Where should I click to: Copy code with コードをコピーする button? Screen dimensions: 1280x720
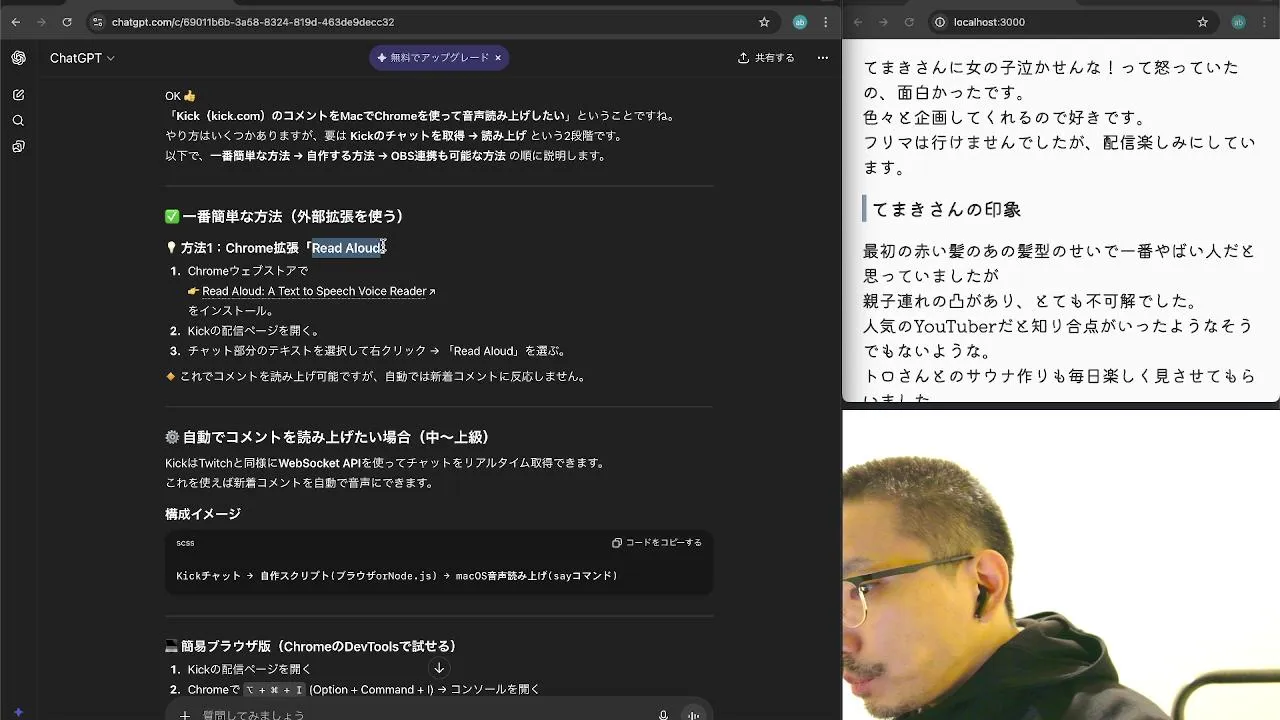(x=657, y=543)
